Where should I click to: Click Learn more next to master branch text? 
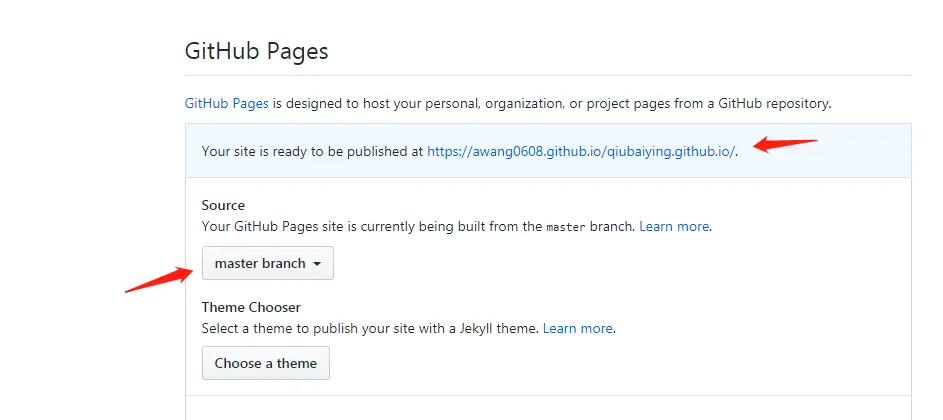[674, 227]
